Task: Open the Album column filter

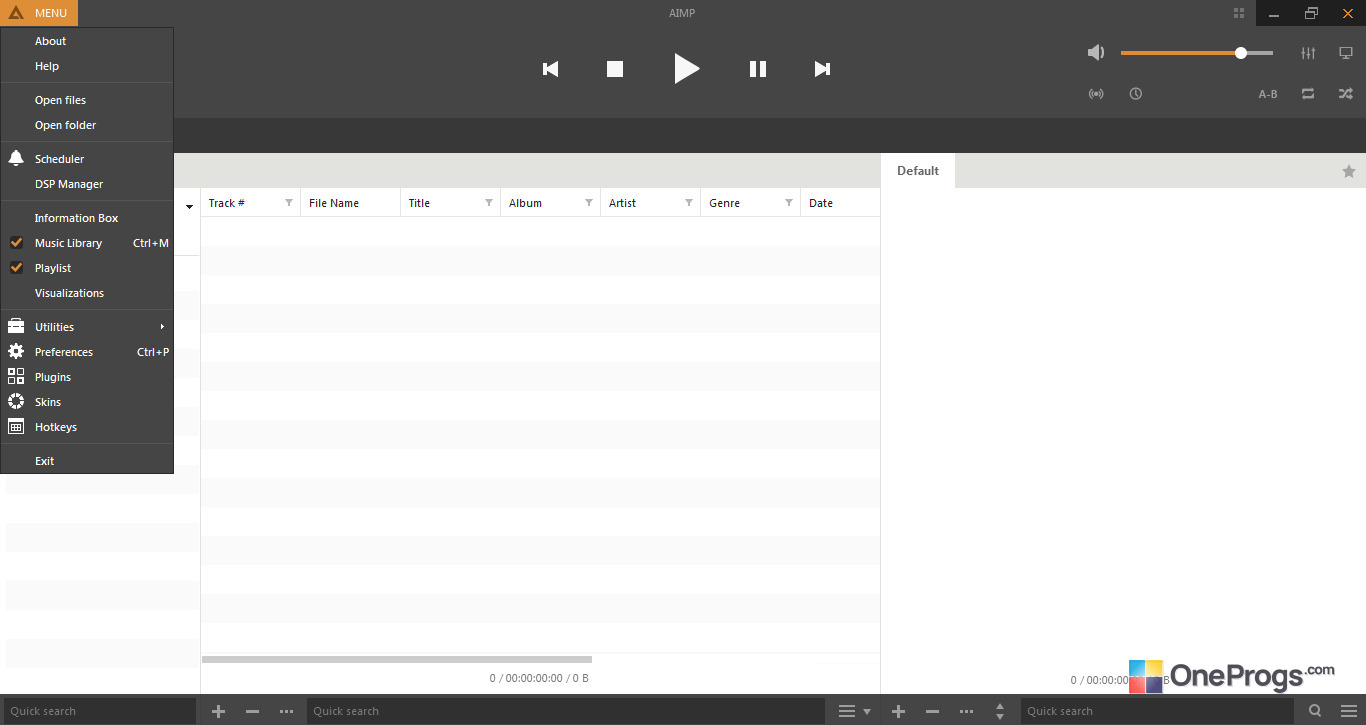Action: [x=589, y=203]
